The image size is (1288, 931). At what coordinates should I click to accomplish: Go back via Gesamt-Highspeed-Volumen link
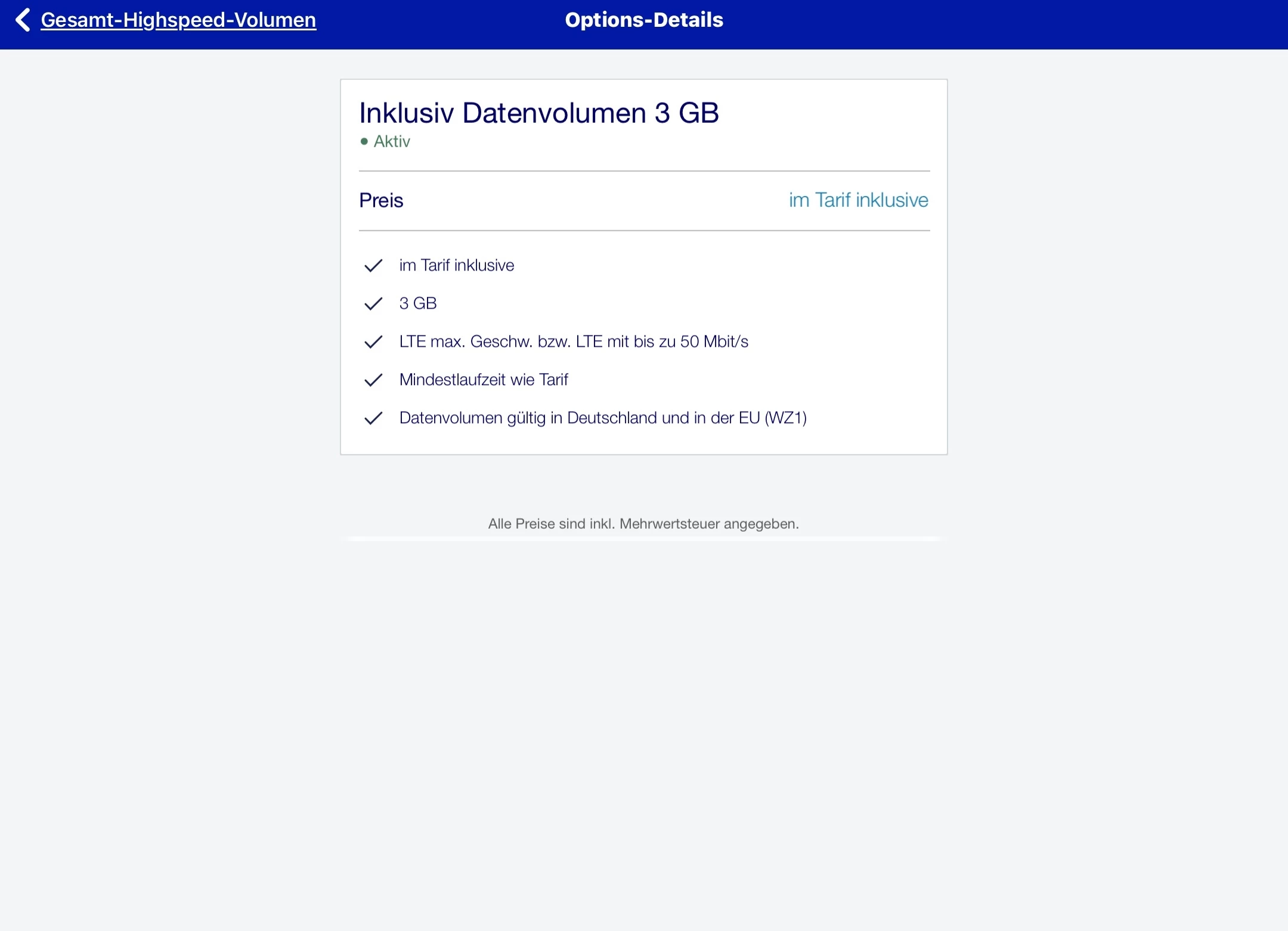click(178, 20)
